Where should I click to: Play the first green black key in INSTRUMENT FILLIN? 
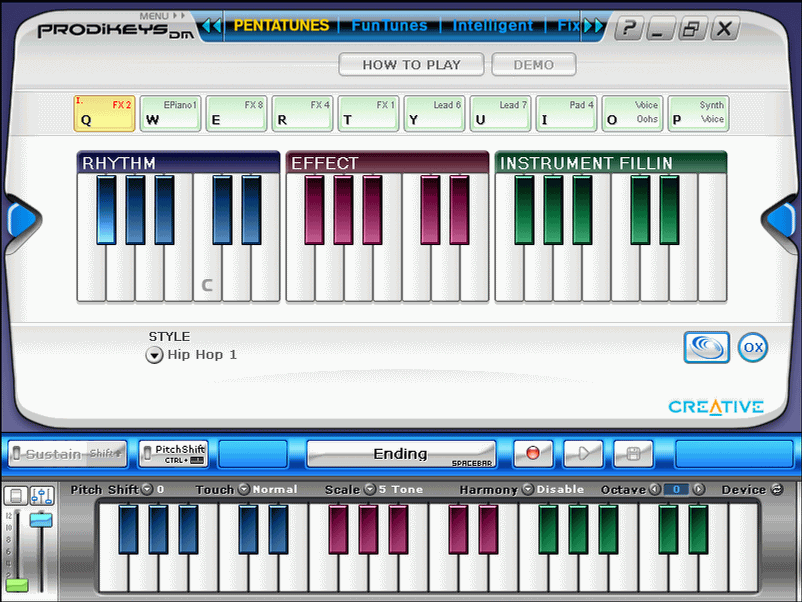[x=524, y=209]
